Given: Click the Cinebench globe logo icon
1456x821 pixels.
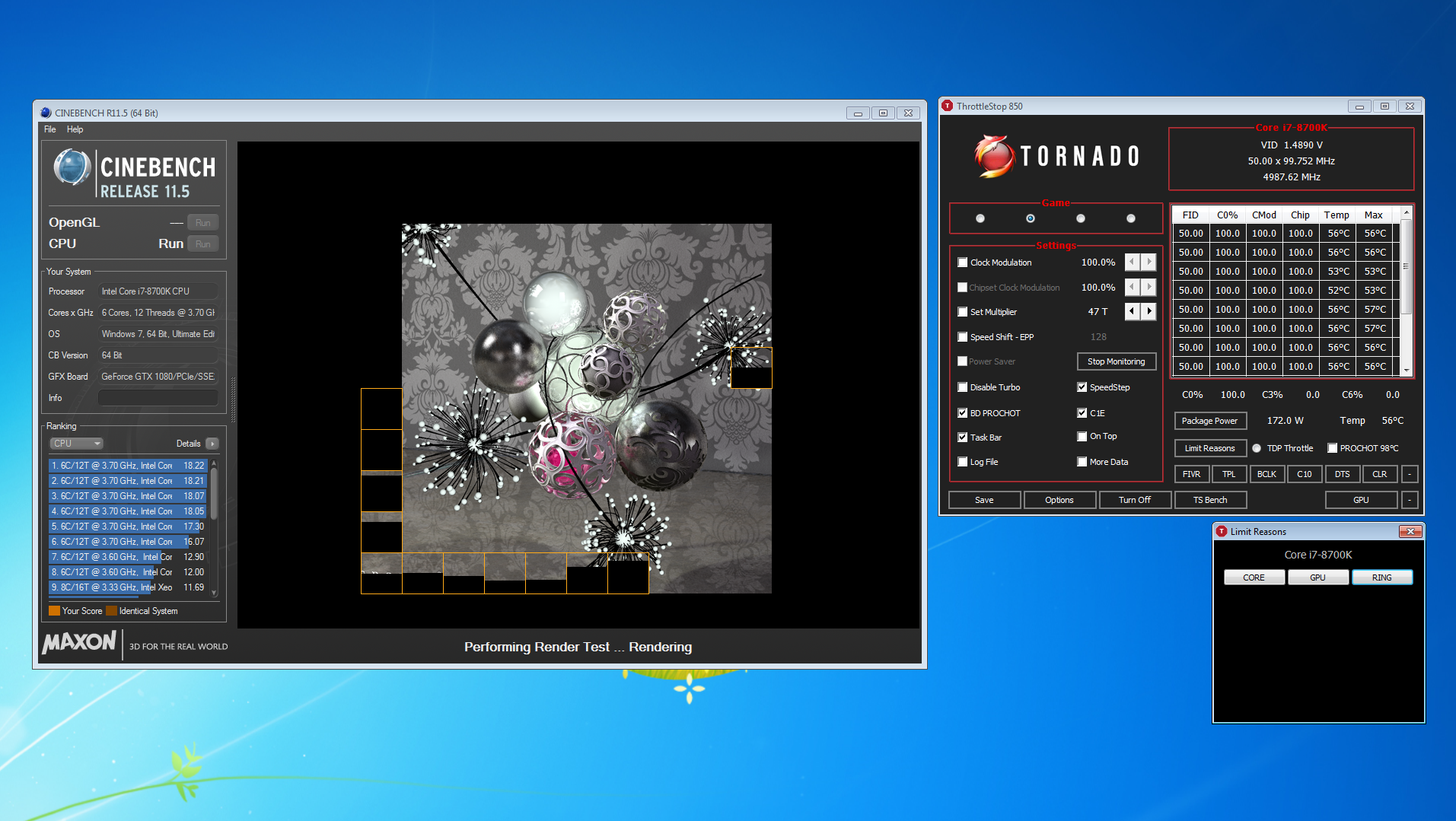Looking at the screenshot, I should pyautogui.click(x=72, y=167).
